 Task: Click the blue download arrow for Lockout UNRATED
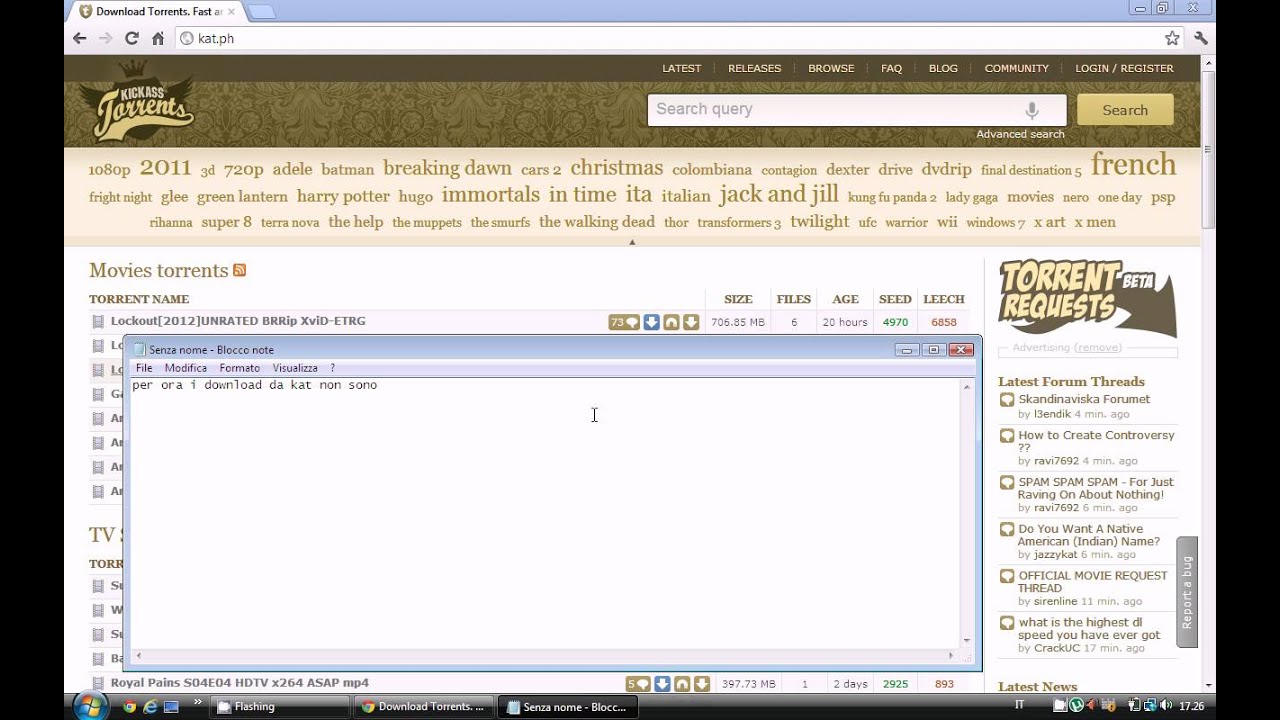click(651, 322)
